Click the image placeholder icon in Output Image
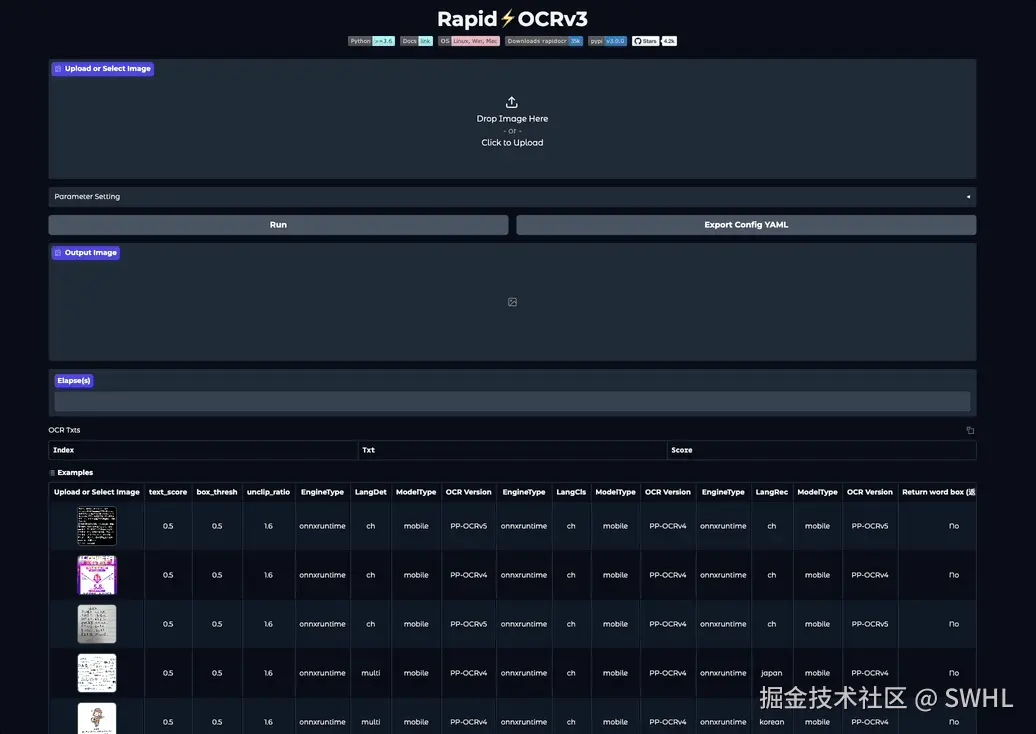Image resolution: width=1036 pixels, height=734 pixels. 512,302
